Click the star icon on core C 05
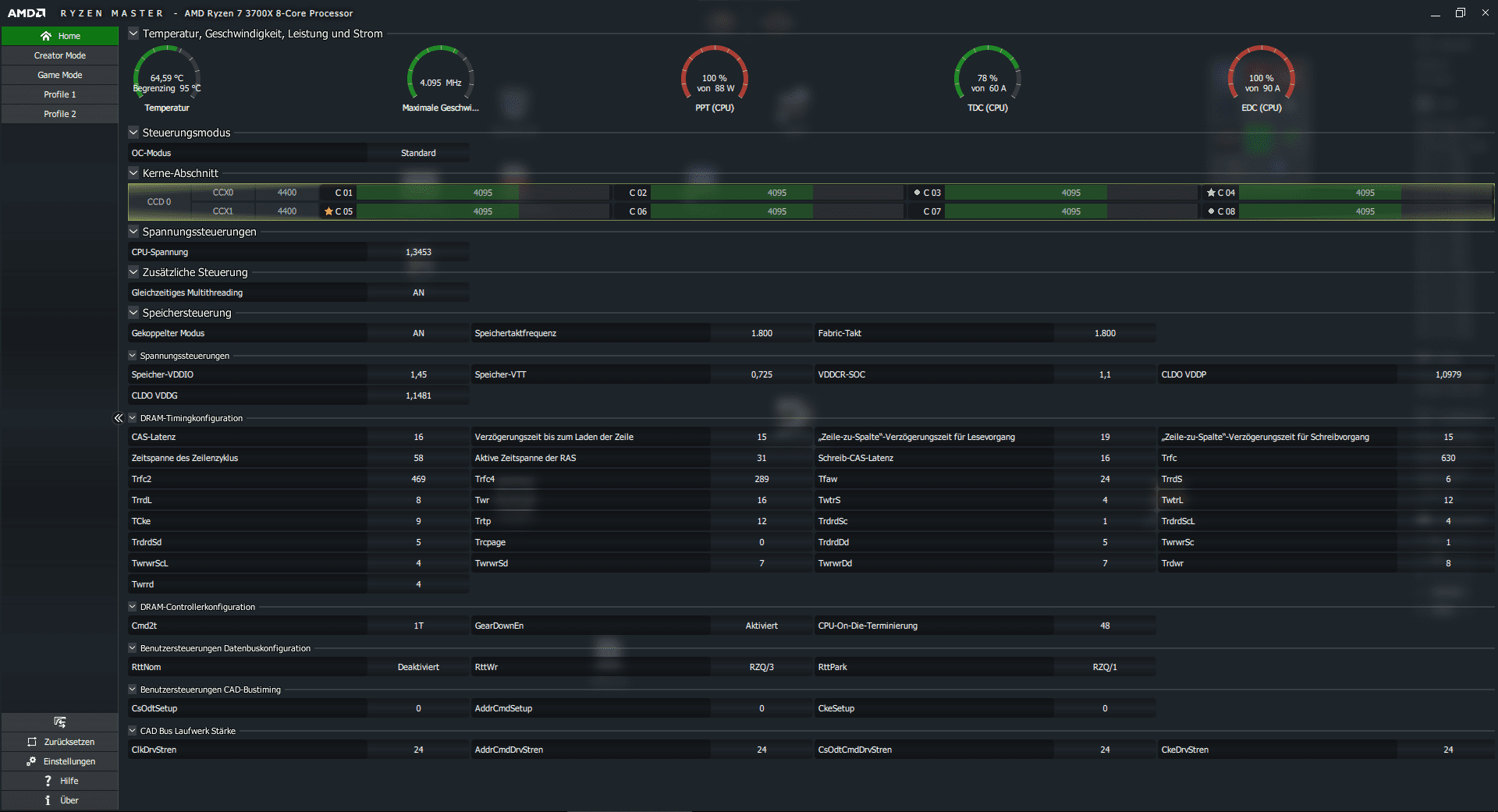1498x812 pixels. tap(328, 211)
